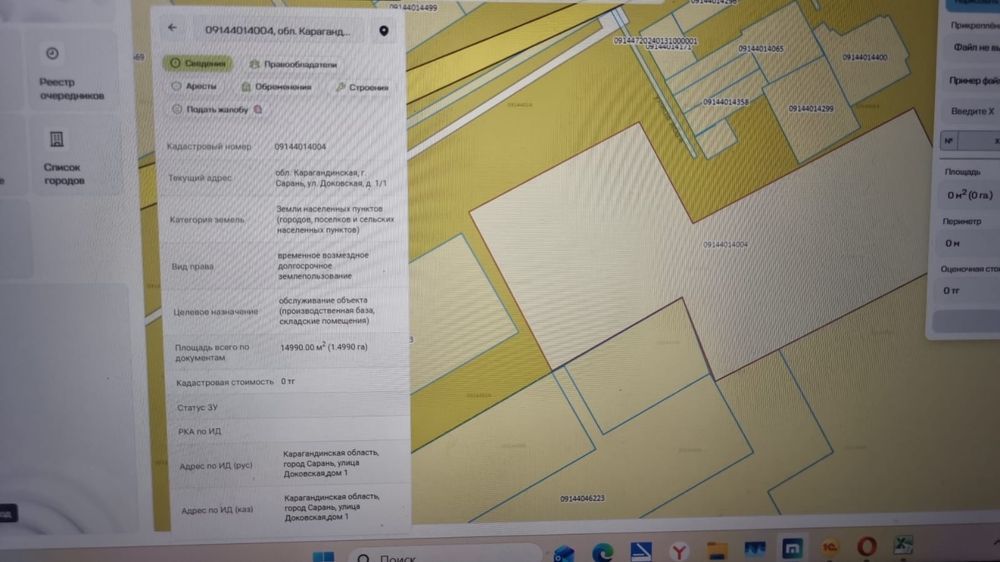
Task: Open Opera browser from the taskbar
Action: 866,546
